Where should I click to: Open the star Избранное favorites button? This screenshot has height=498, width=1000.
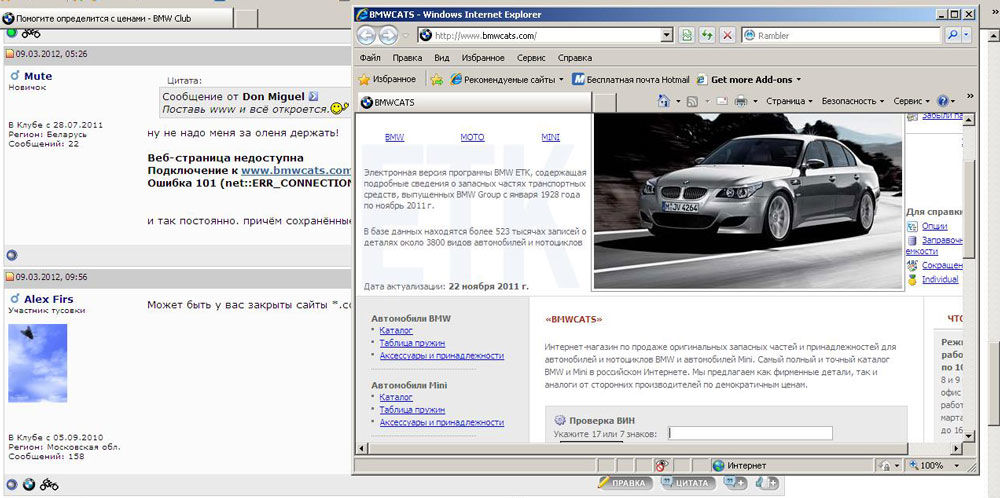click(387, 79)
